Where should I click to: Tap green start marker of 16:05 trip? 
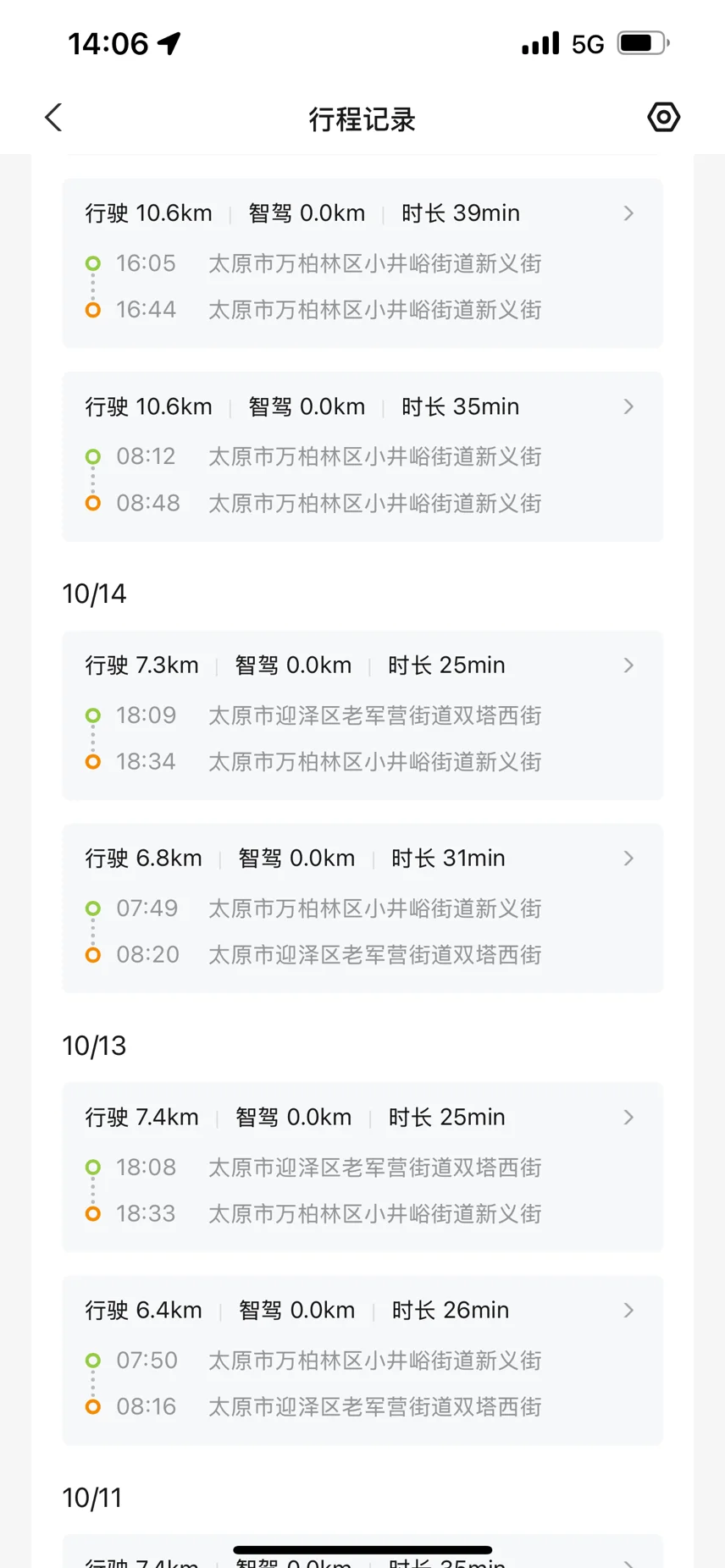[93, 263]
